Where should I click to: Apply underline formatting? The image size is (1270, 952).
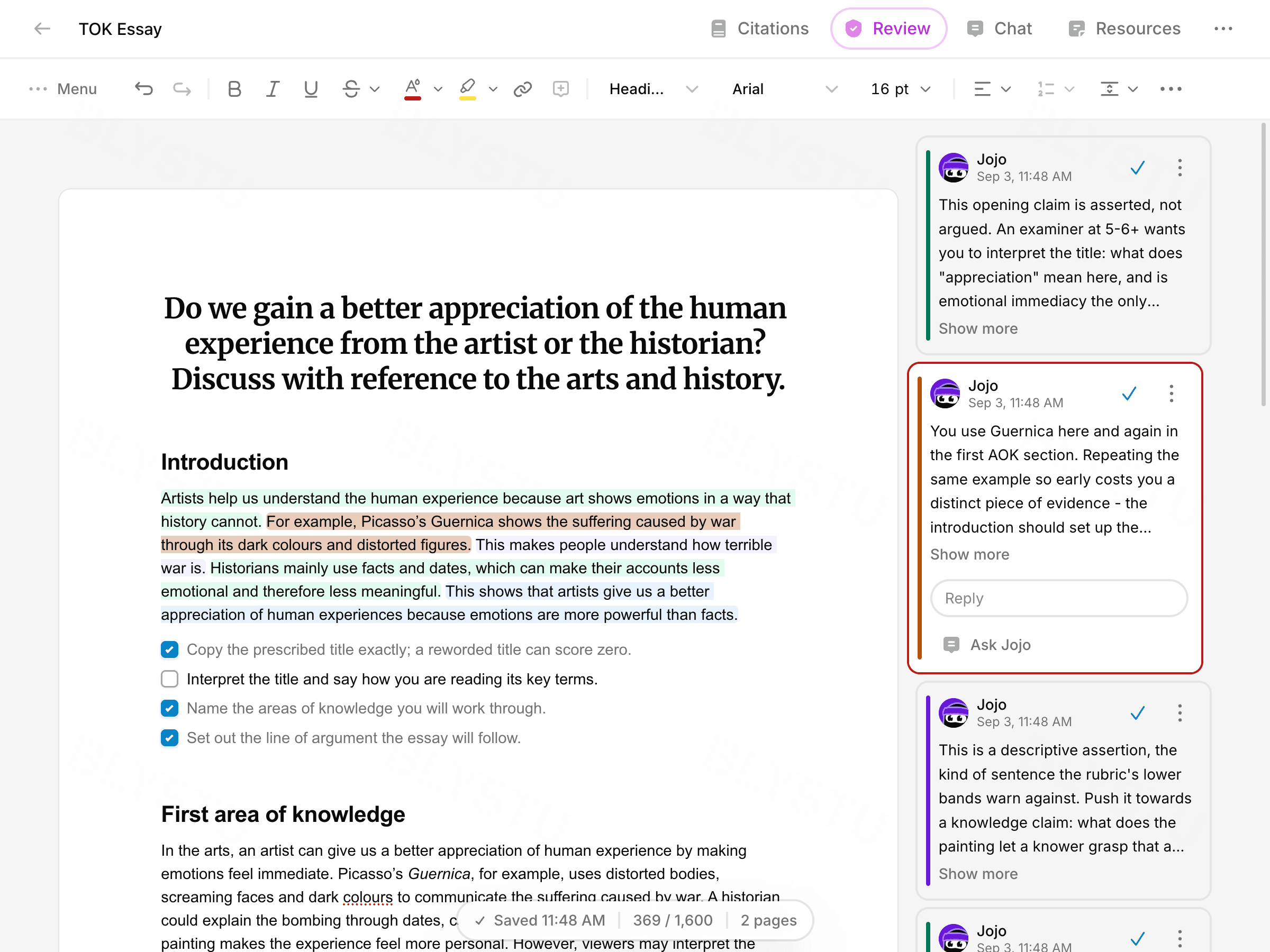(x=311, y=89)
